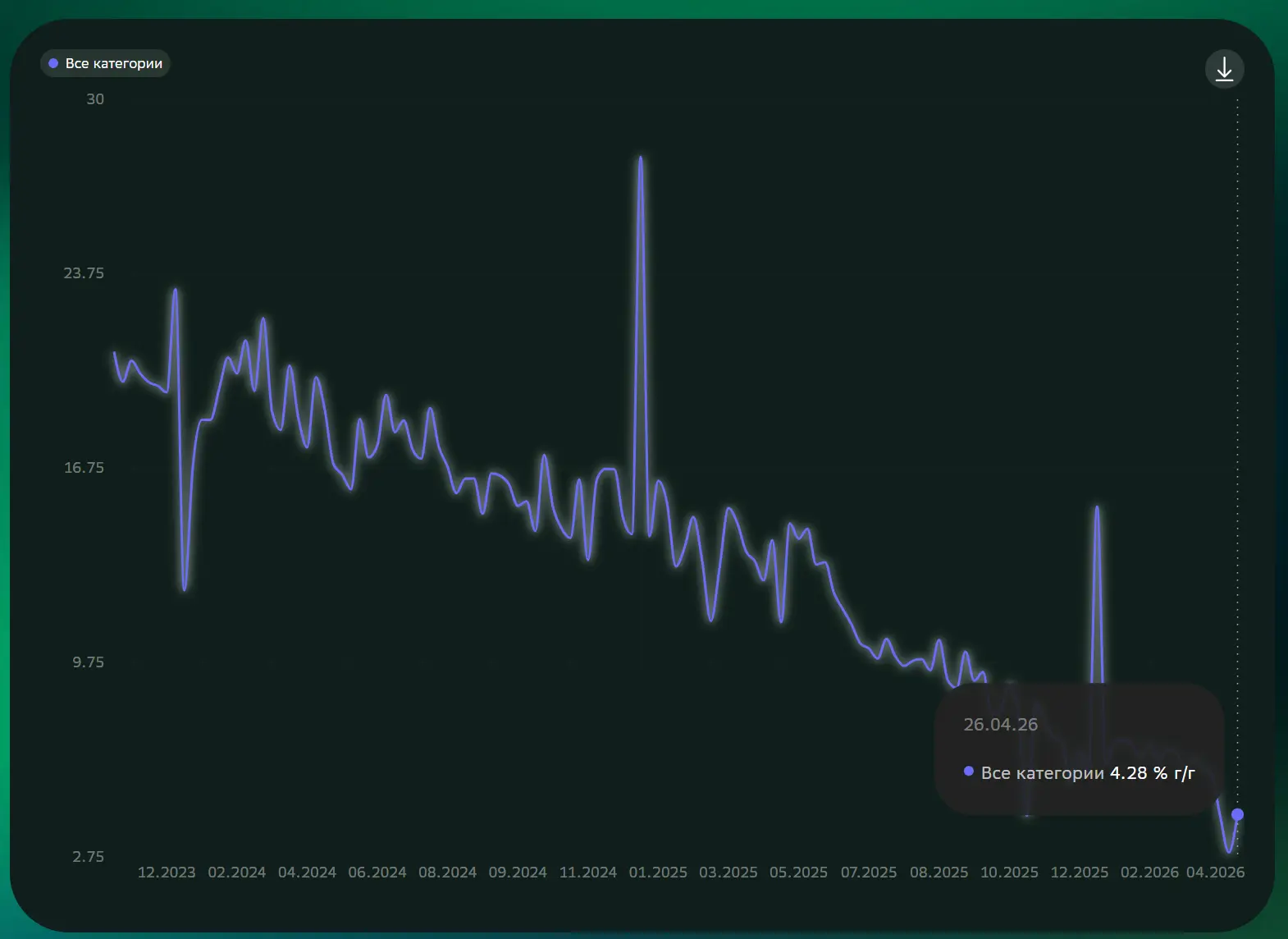
Task: Click the 06.2024 x-axis label
Action: 377,873
